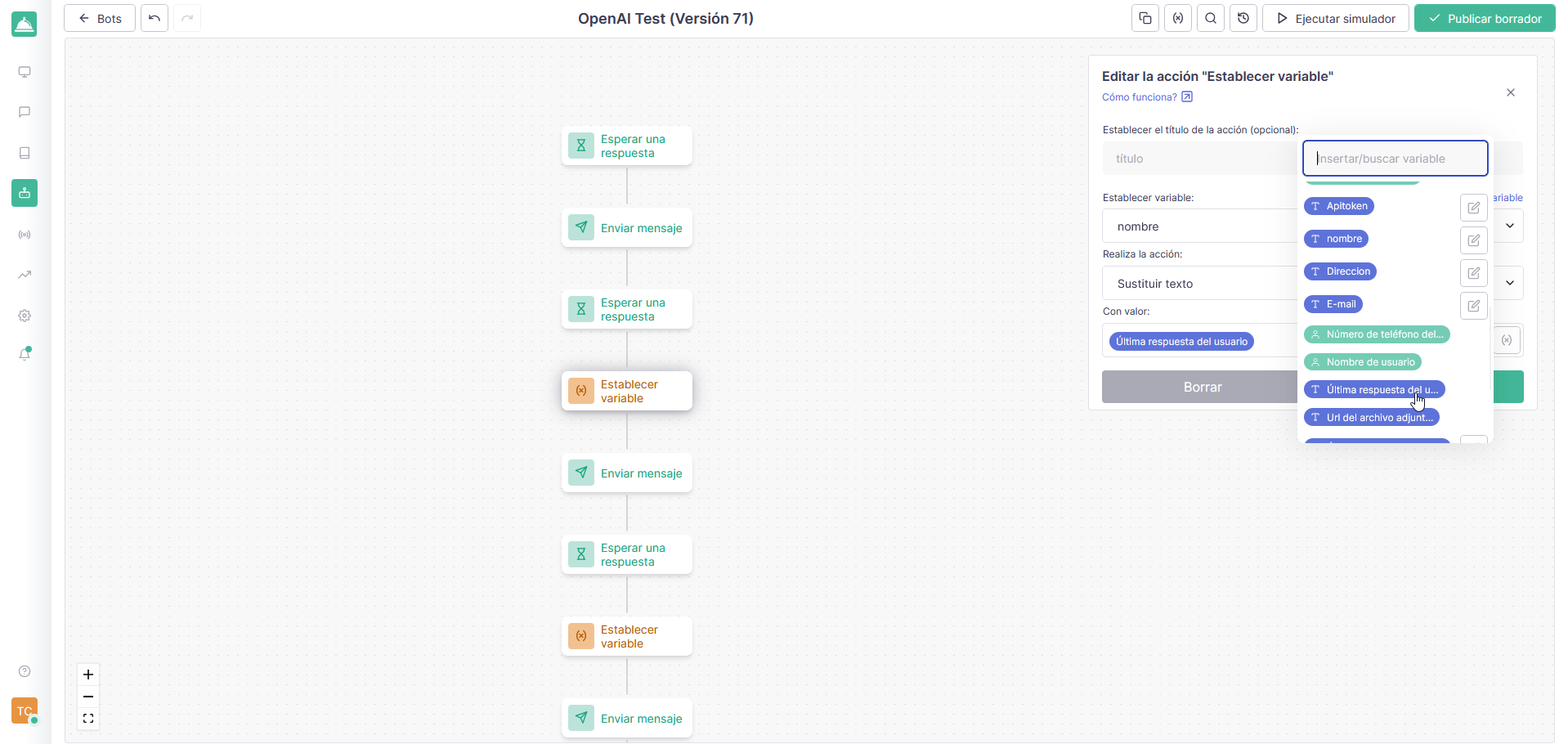1568x744 pixels.
Task: Select the Apitoken variable chip
Action: tap(1339, 206)
